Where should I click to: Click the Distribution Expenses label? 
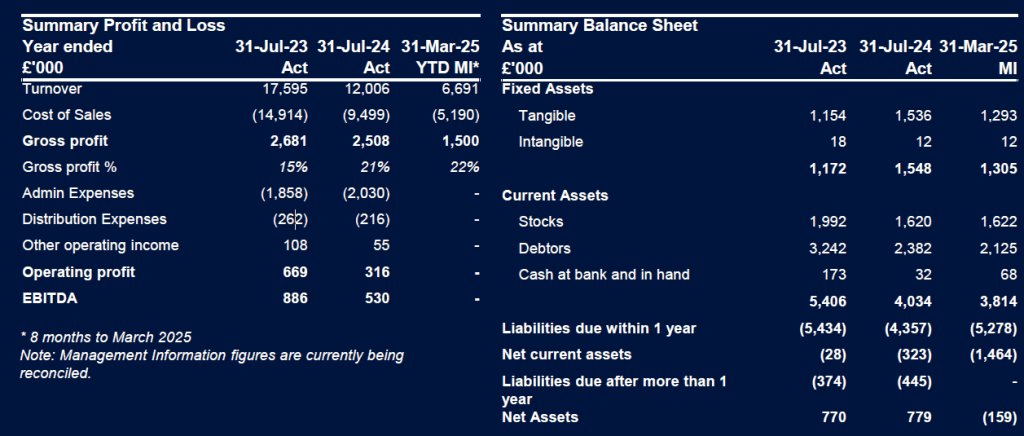point(94,219)
